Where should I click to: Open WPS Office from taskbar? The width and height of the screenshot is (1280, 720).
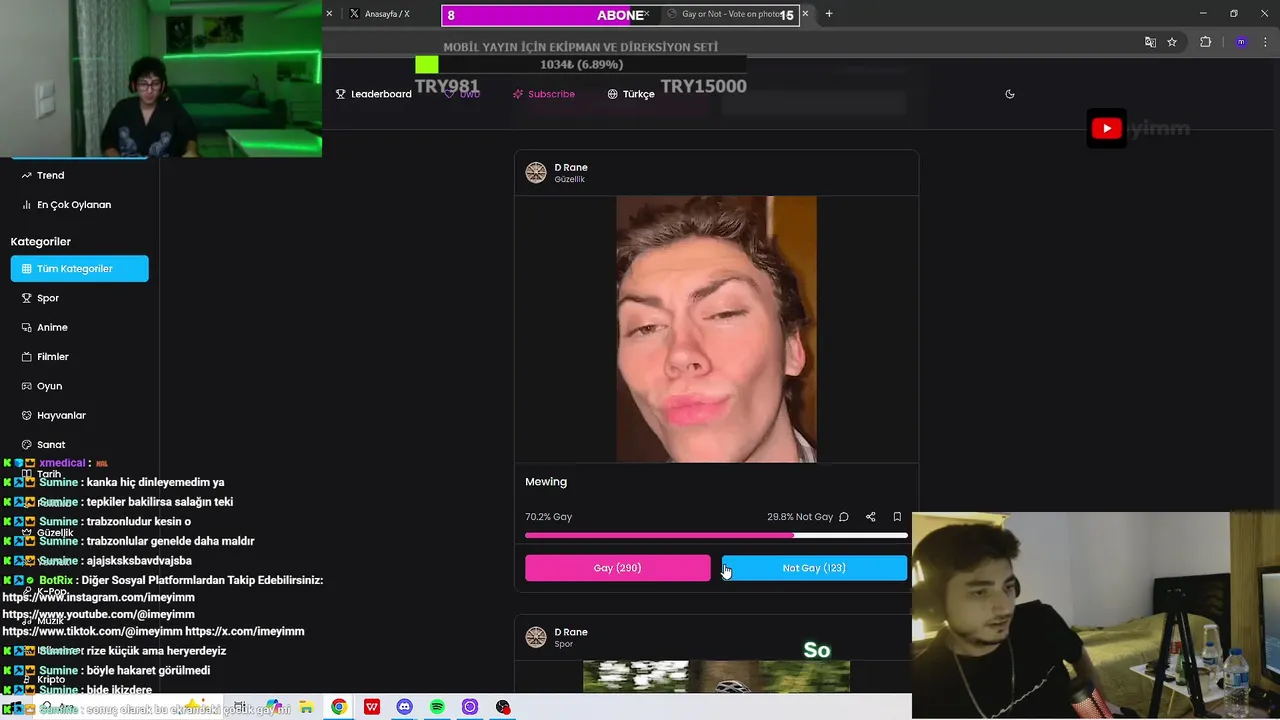[x=372, y=707]
